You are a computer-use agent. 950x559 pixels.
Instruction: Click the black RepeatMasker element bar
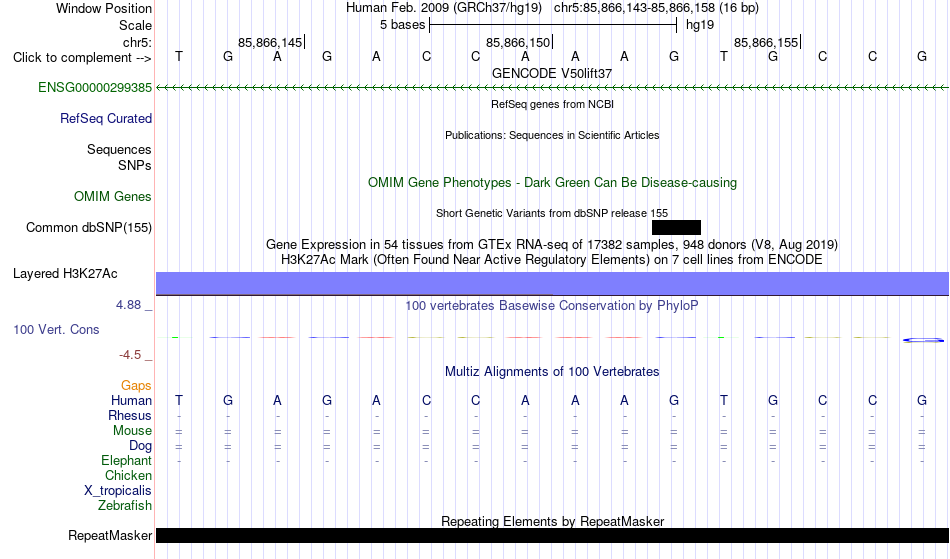click(x=552, y=535)
